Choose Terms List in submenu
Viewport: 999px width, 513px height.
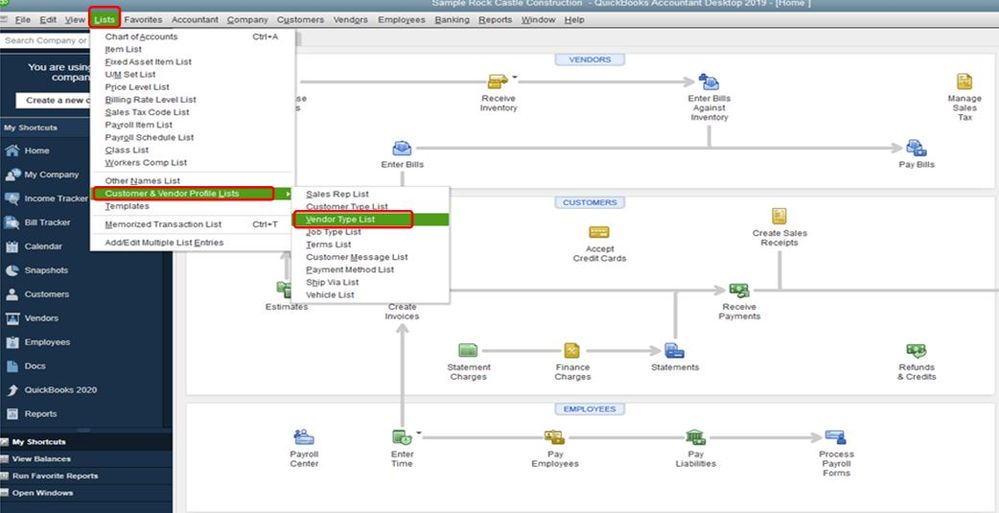[371, 245]
